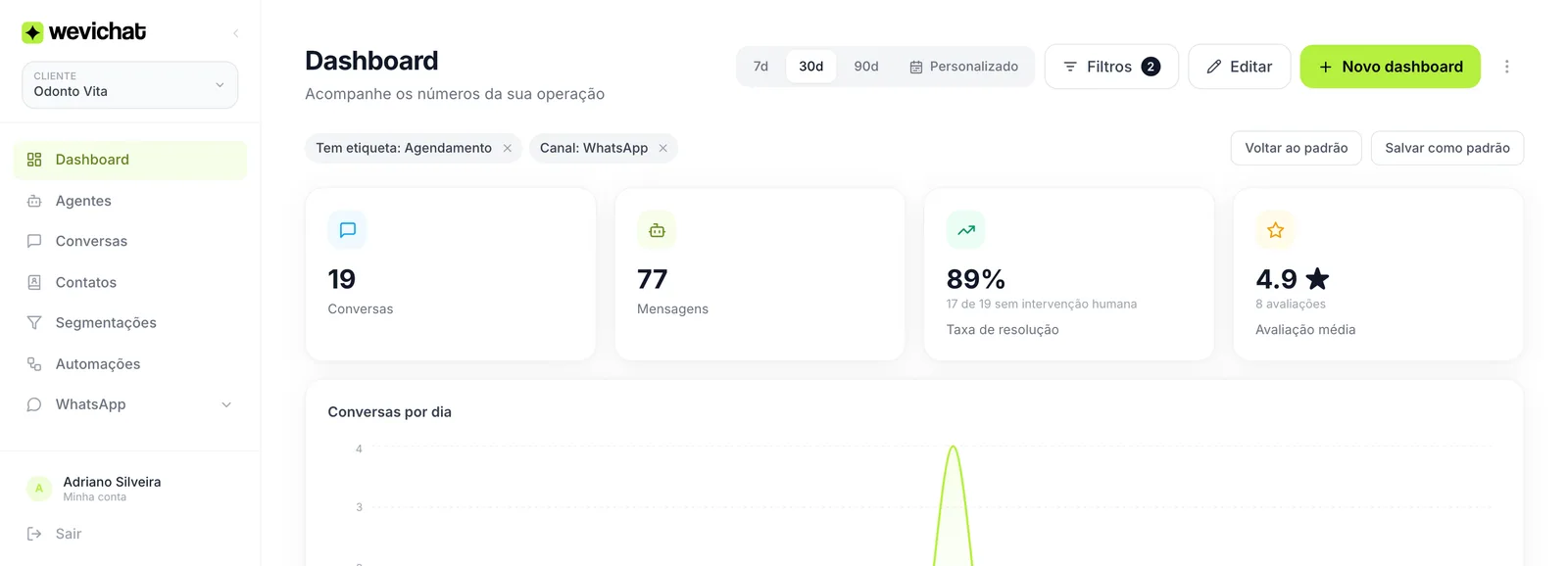Viewport: 1568px width, 566px height.
Task: Click the Dashboard grid icon in sidebar
Action: tap(34, 160)
